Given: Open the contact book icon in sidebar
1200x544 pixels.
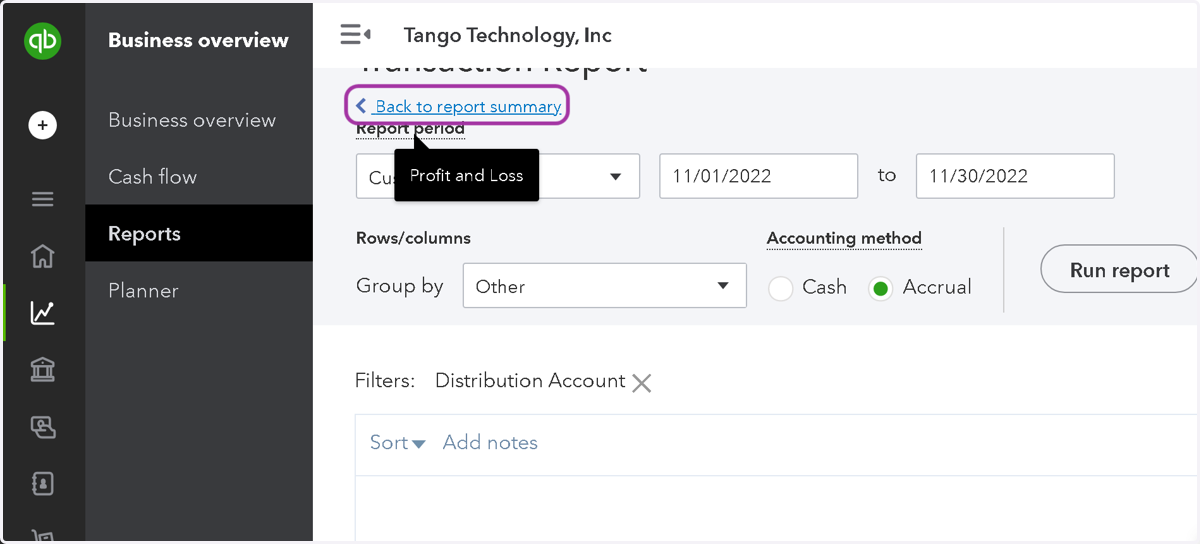Looking at the screenshot, I should [x=42, y=484].
